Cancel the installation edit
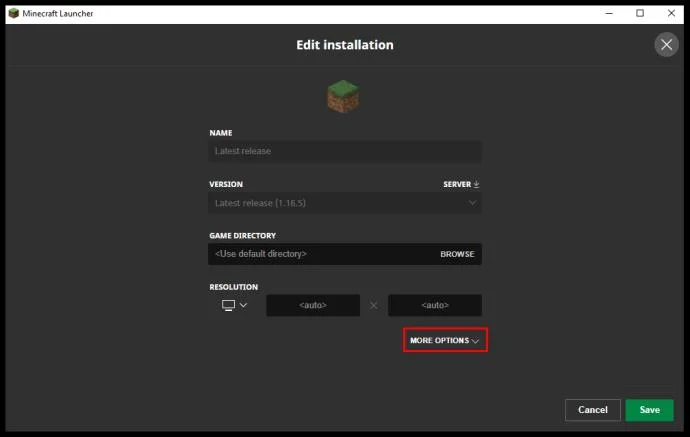 (x=593, y=410)
